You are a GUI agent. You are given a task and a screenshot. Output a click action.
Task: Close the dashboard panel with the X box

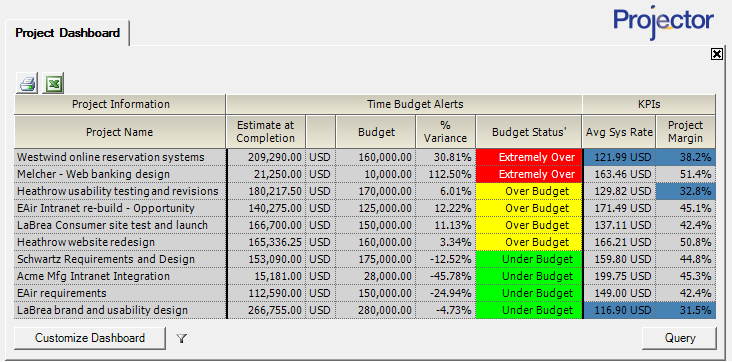pos(717,54)
